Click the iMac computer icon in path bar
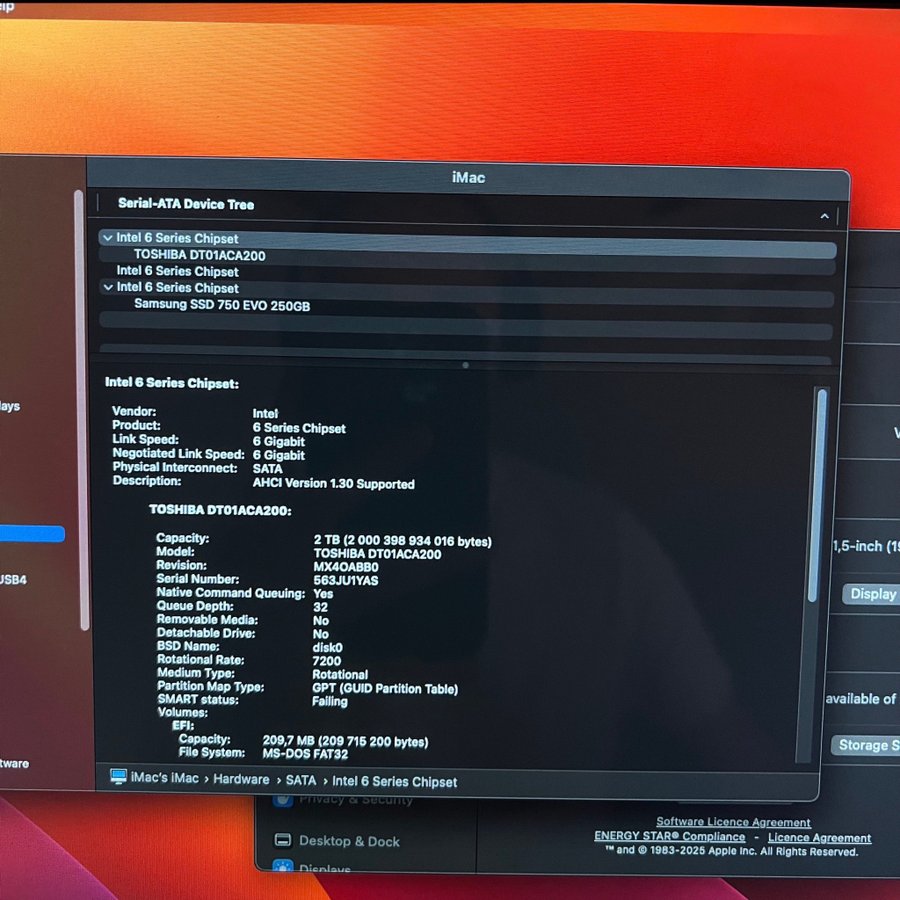This screenshot has width=900, height=900. click(118, 778)
